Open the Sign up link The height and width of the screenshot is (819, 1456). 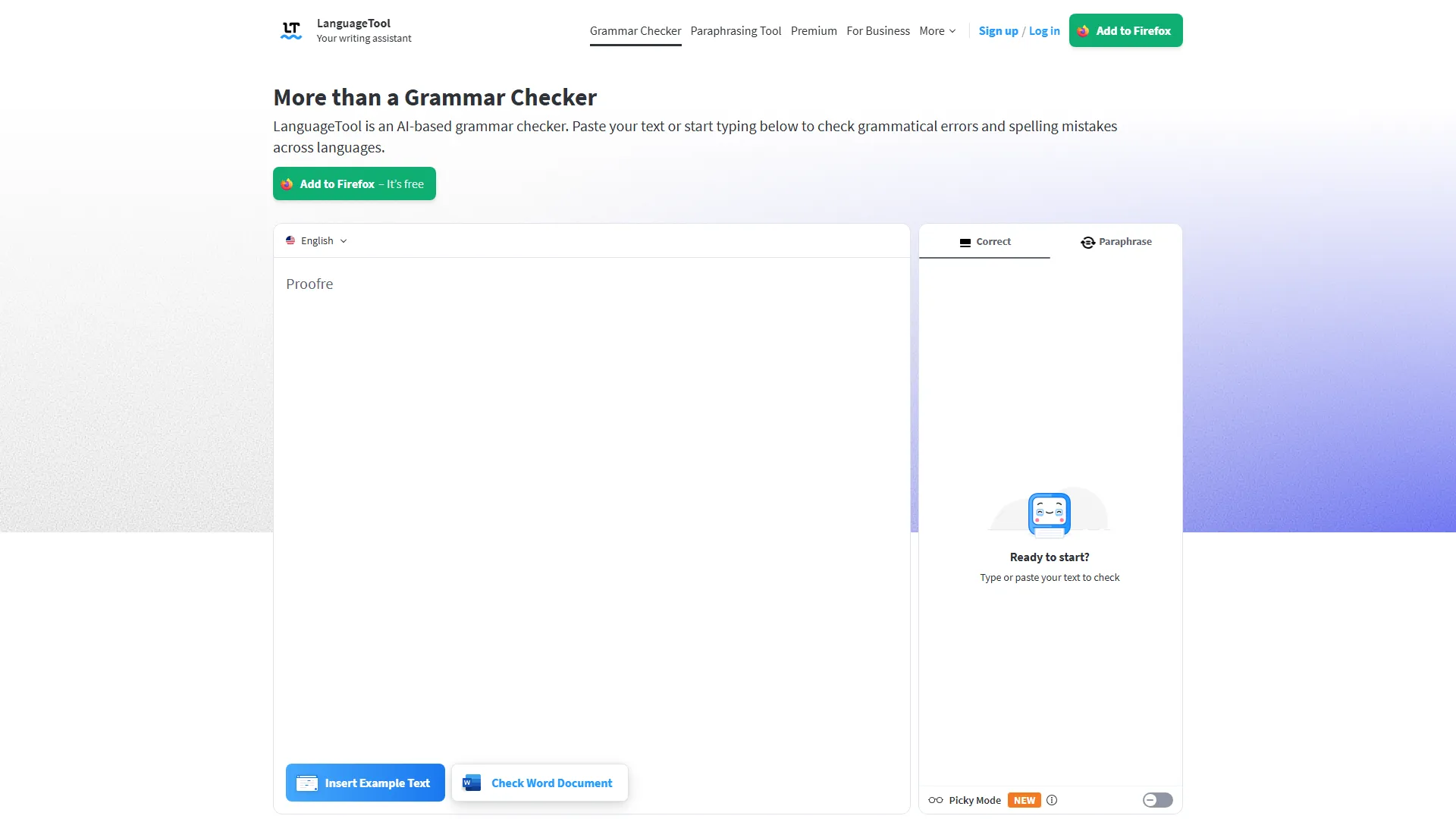point(998,30)
